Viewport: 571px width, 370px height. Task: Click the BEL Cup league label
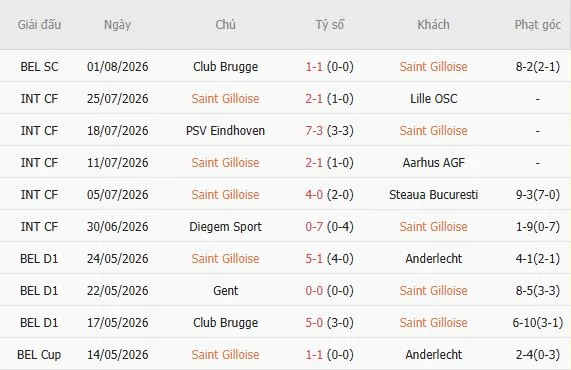tap(39, 355)
